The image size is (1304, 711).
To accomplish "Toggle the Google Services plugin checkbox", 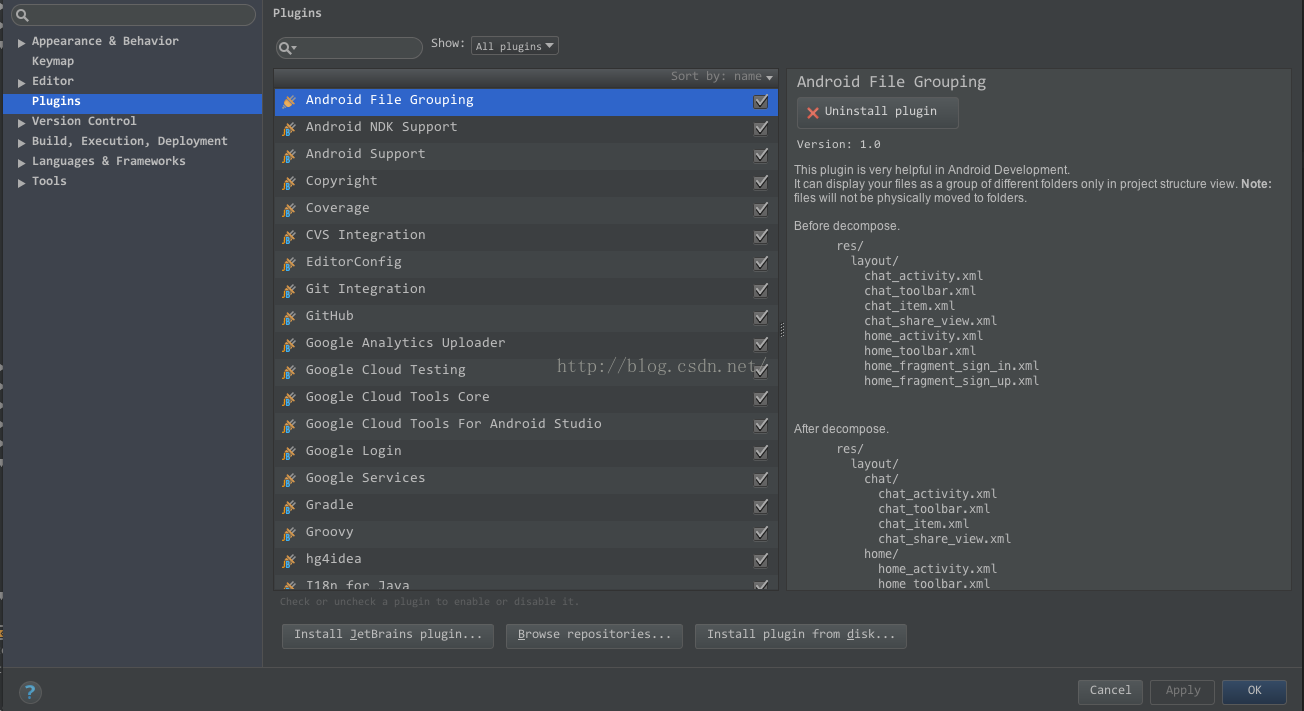I will coord(761,479).
